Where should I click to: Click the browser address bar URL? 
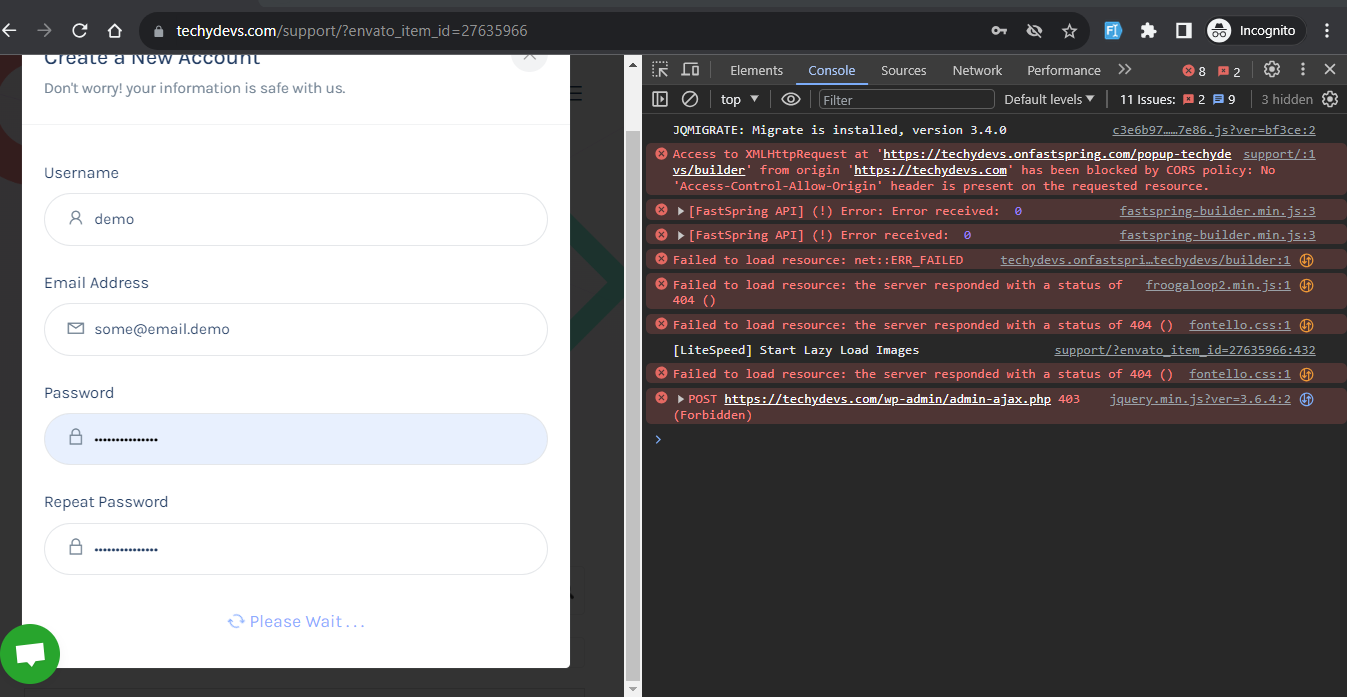tap(352, 31)
